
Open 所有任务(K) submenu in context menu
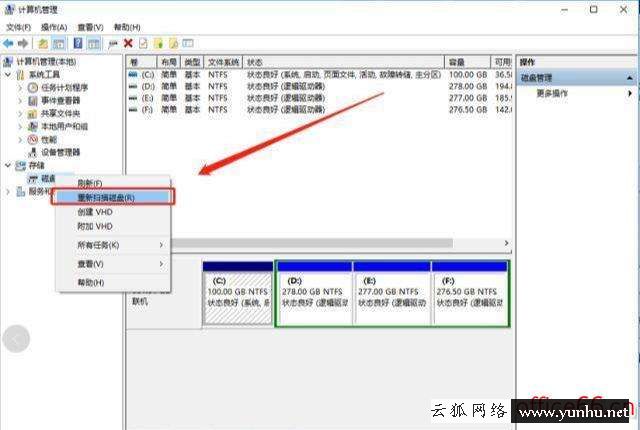113,245
